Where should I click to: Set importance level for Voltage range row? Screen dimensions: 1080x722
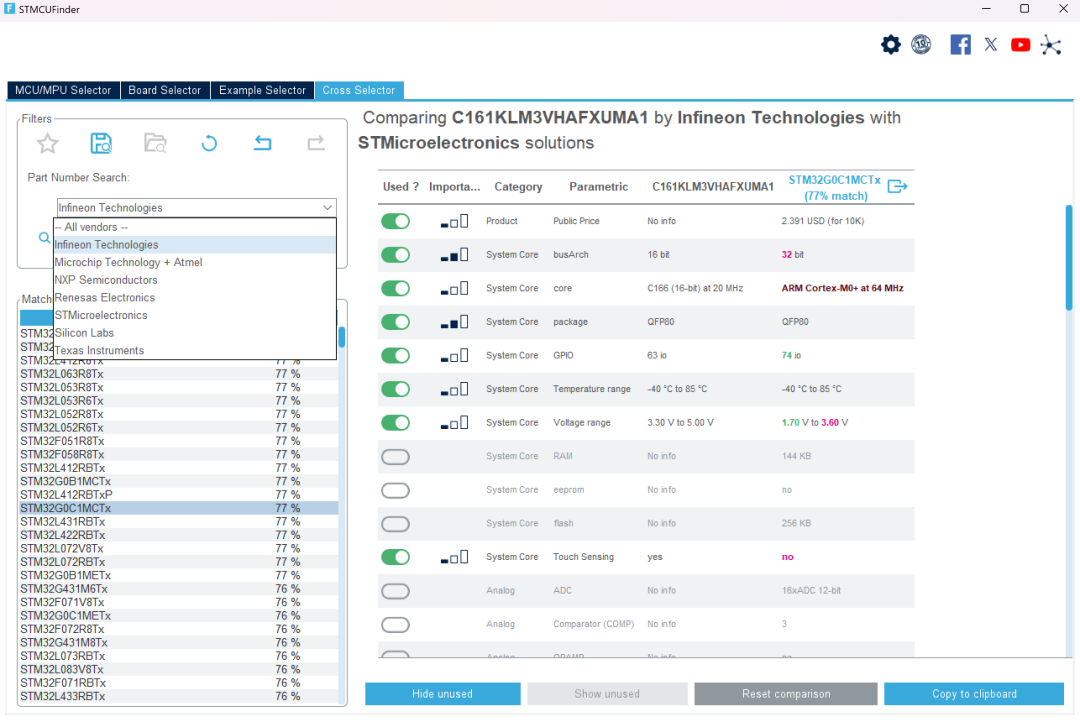[x=455, y=423]
